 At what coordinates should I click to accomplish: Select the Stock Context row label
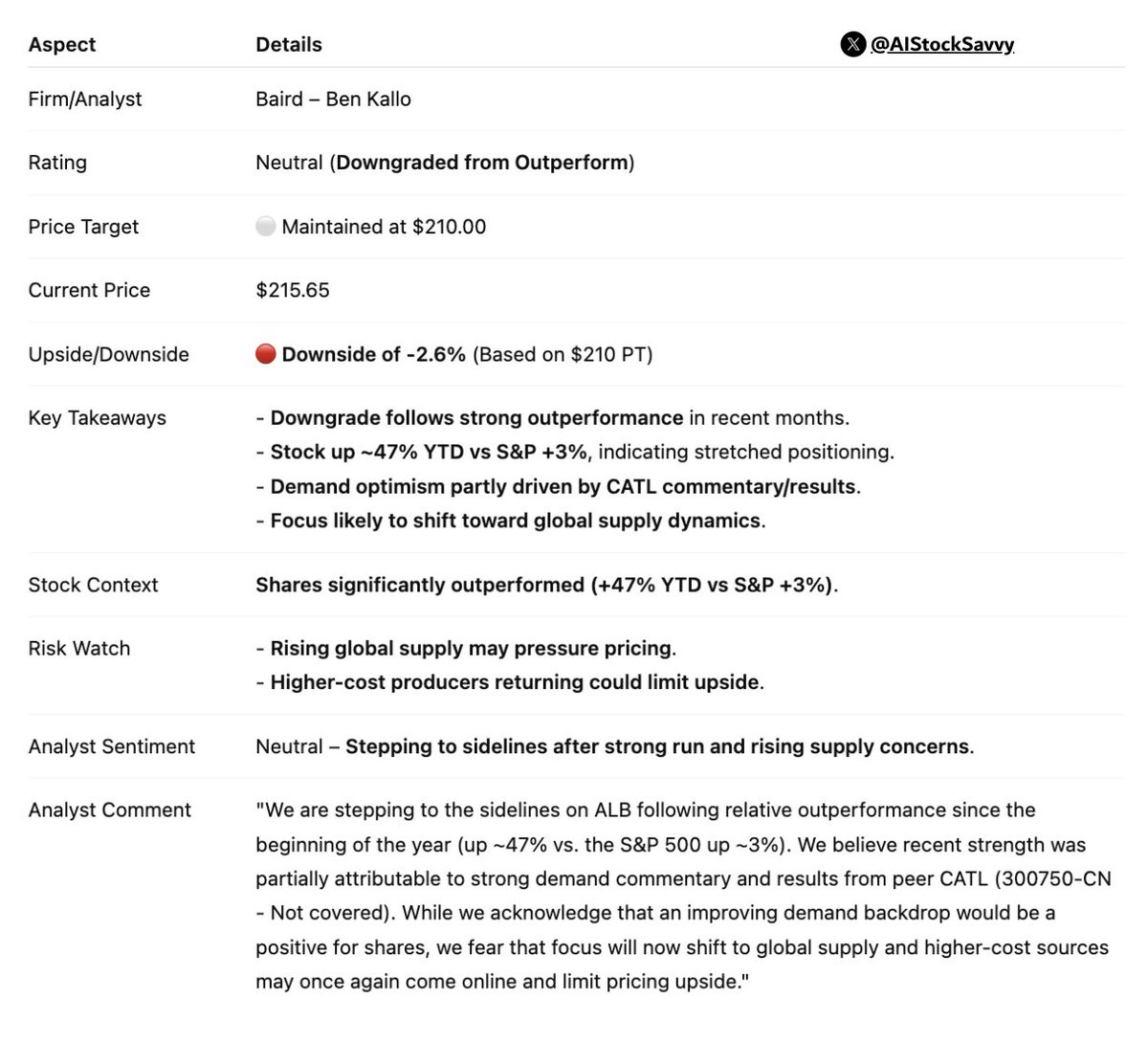coord(93,585)
